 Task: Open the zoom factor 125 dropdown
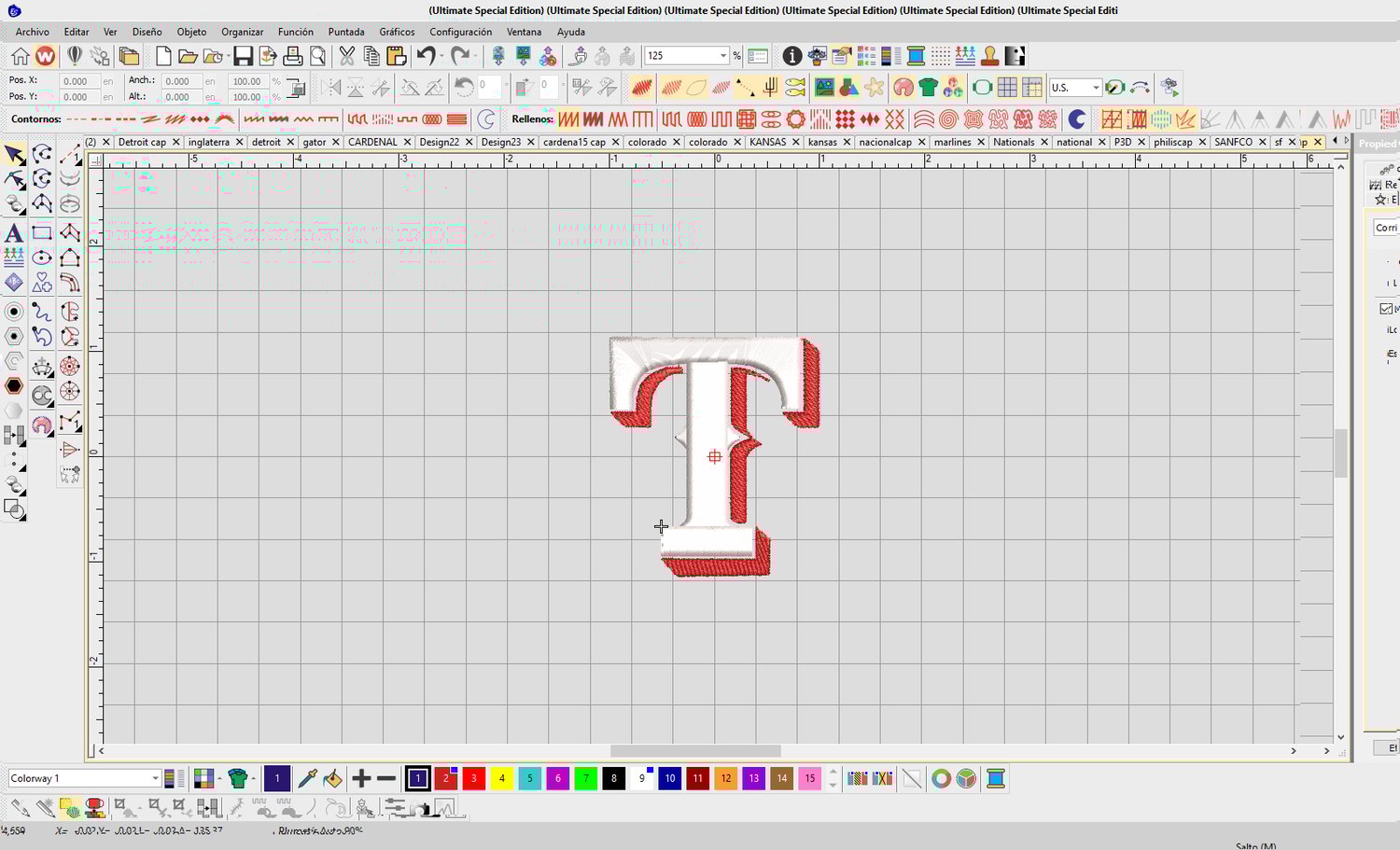click(722, 56)
